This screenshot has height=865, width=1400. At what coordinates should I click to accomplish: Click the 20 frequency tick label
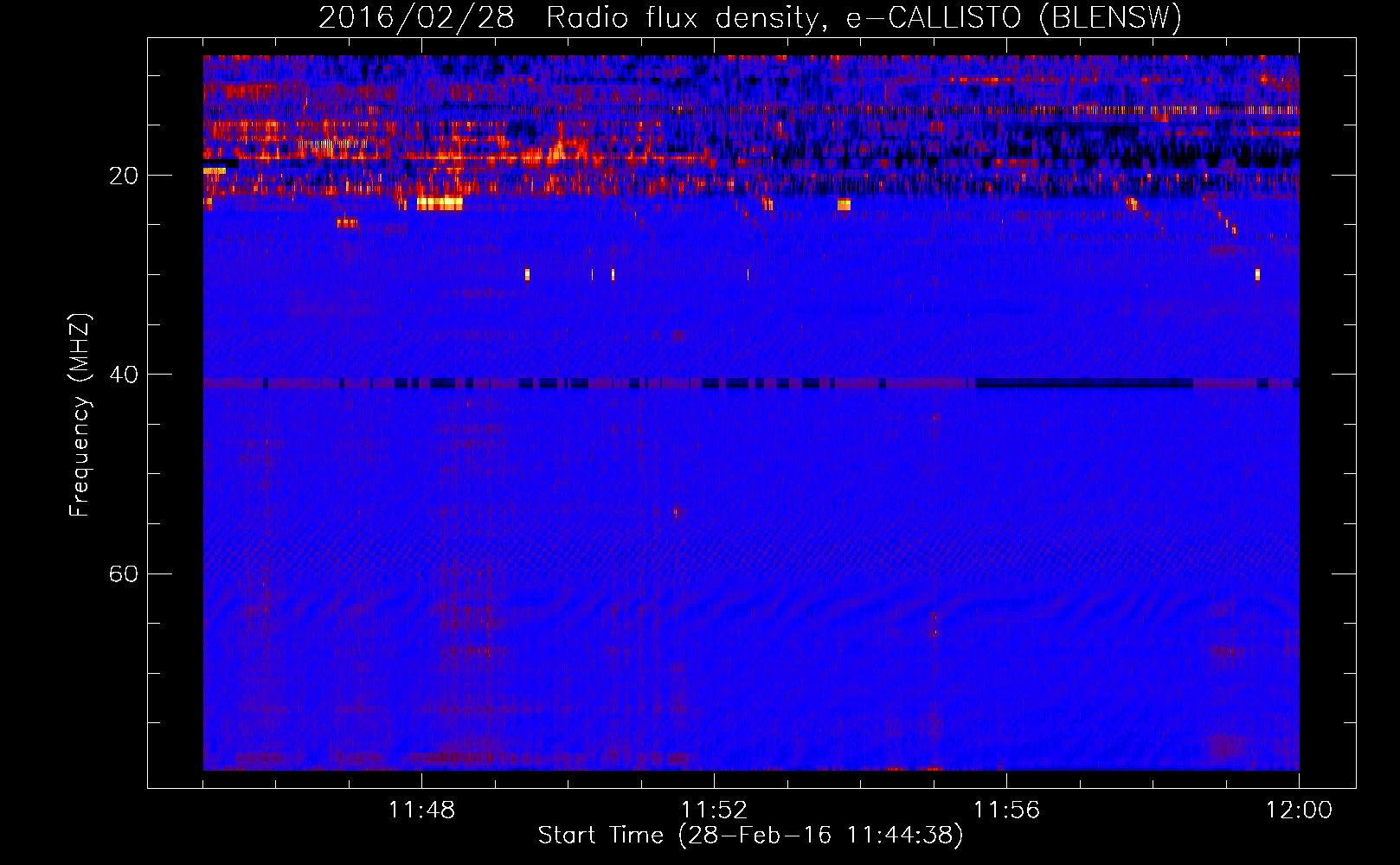point(123,176)
